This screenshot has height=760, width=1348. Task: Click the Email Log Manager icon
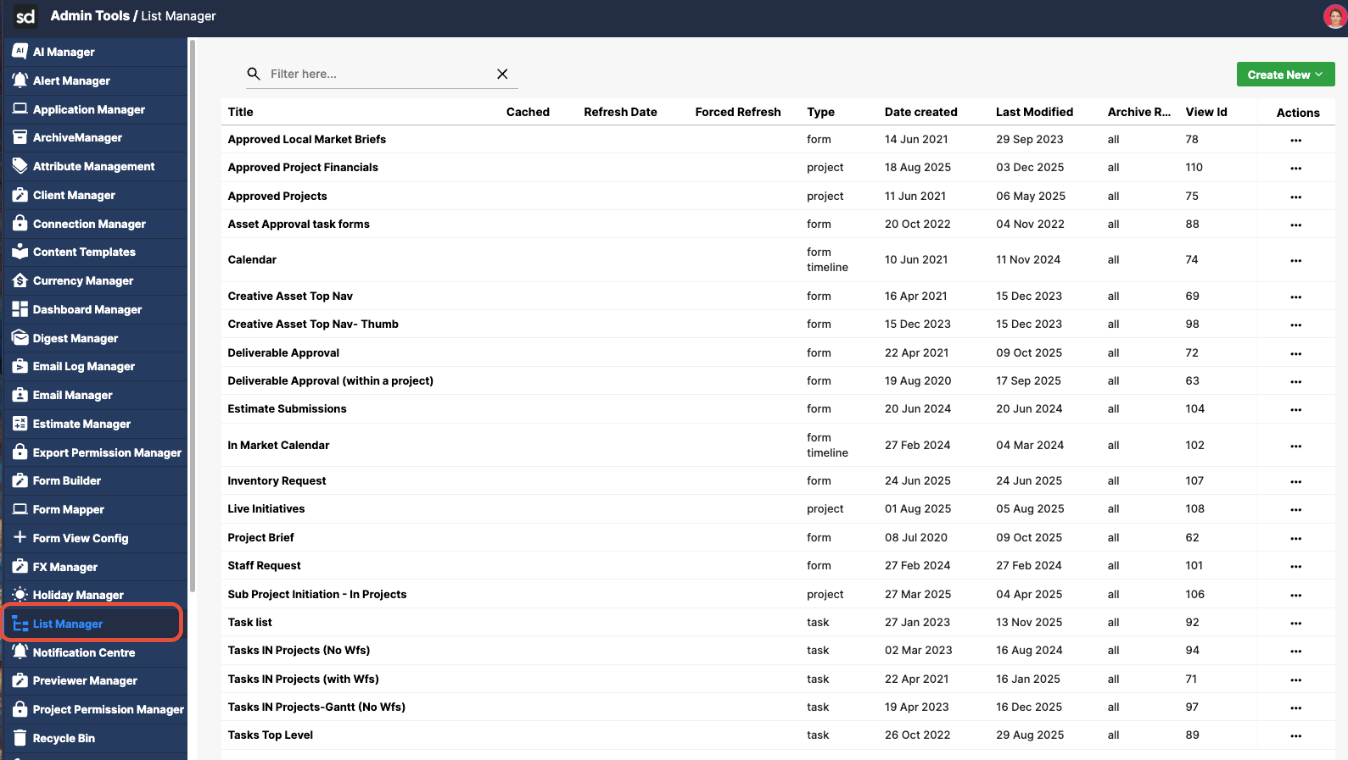[x=20, y=366]
